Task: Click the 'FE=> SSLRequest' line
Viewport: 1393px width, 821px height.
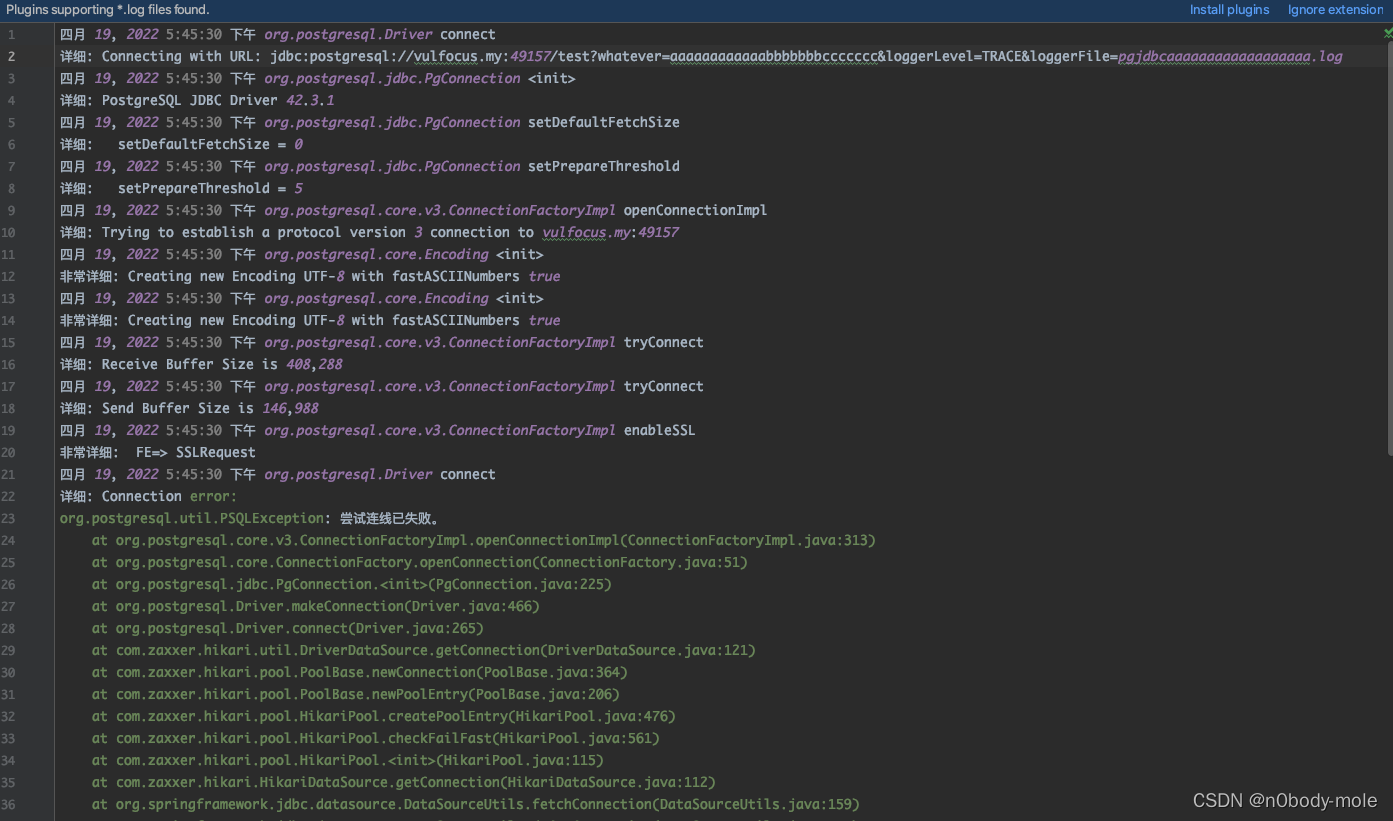Action: (x=157, y=452)
